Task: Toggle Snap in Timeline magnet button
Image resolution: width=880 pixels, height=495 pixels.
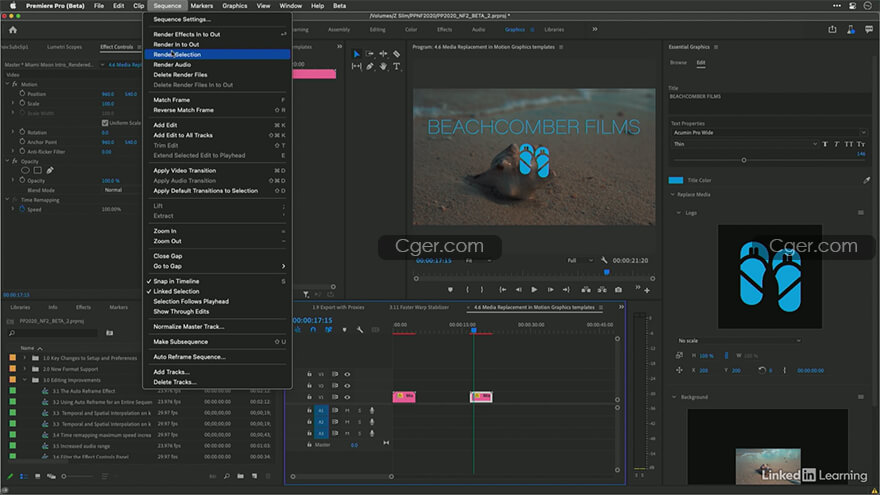Action: click(313, 330)
